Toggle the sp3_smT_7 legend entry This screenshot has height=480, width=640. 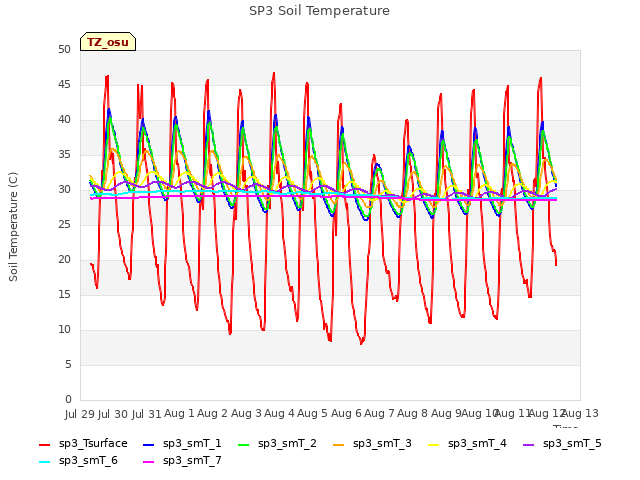click(182, 461)
